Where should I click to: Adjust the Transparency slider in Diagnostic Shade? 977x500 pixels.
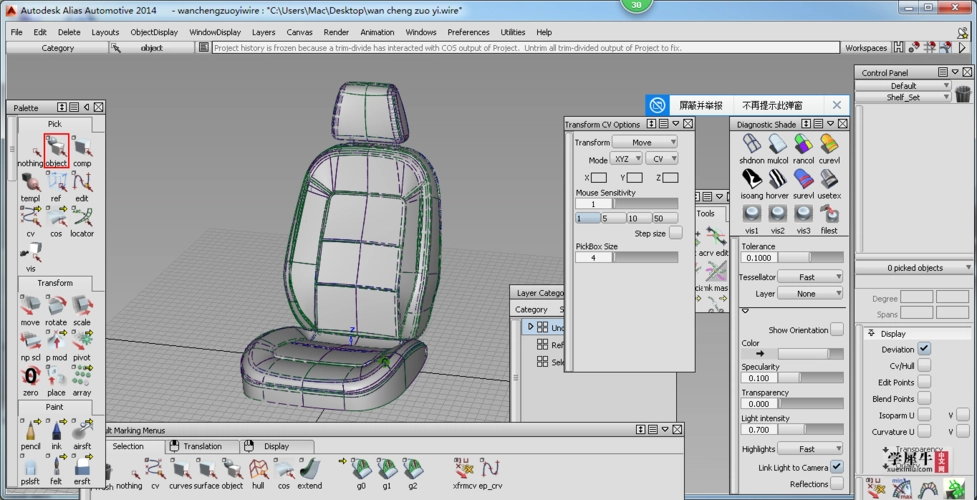[810, 403]
